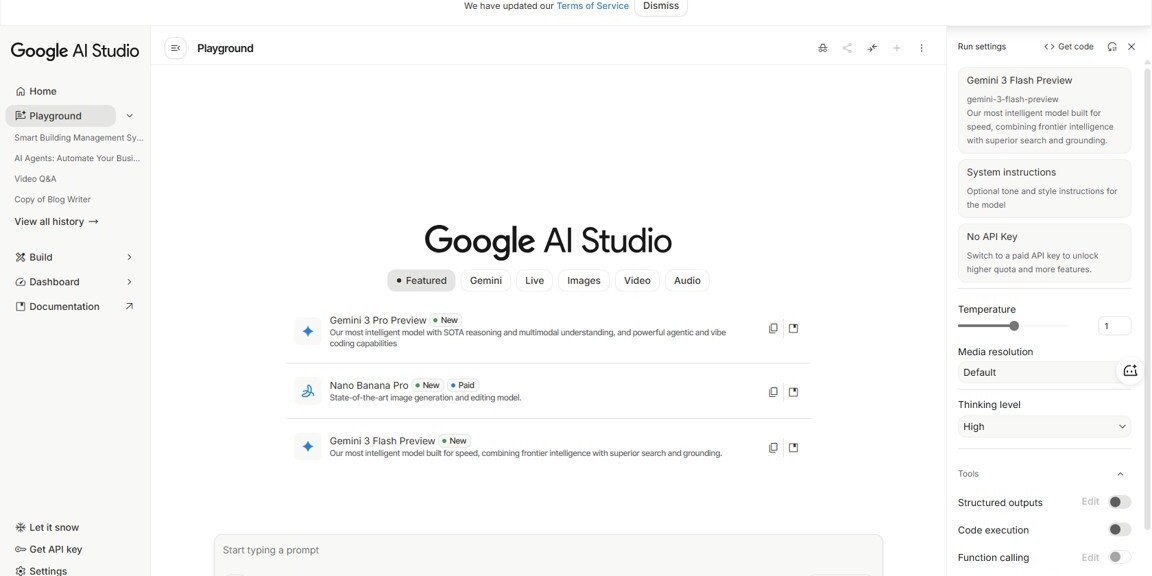Click the collapse sidebar icon near Playground title
This screenshot has width=1152, height=576.
(172, 45)
